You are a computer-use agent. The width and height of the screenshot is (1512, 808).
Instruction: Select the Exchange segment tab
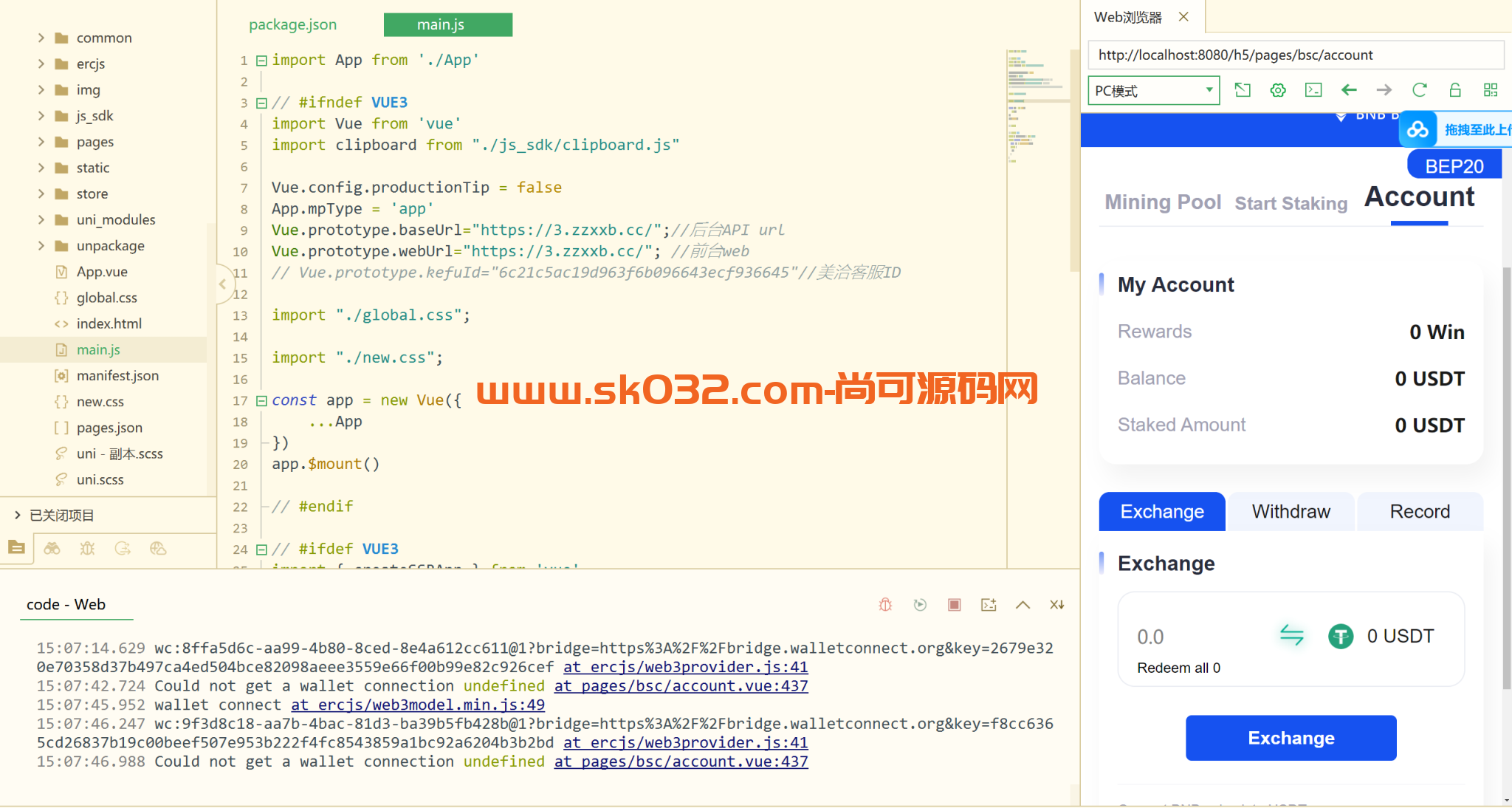[x=1162, y=511]
